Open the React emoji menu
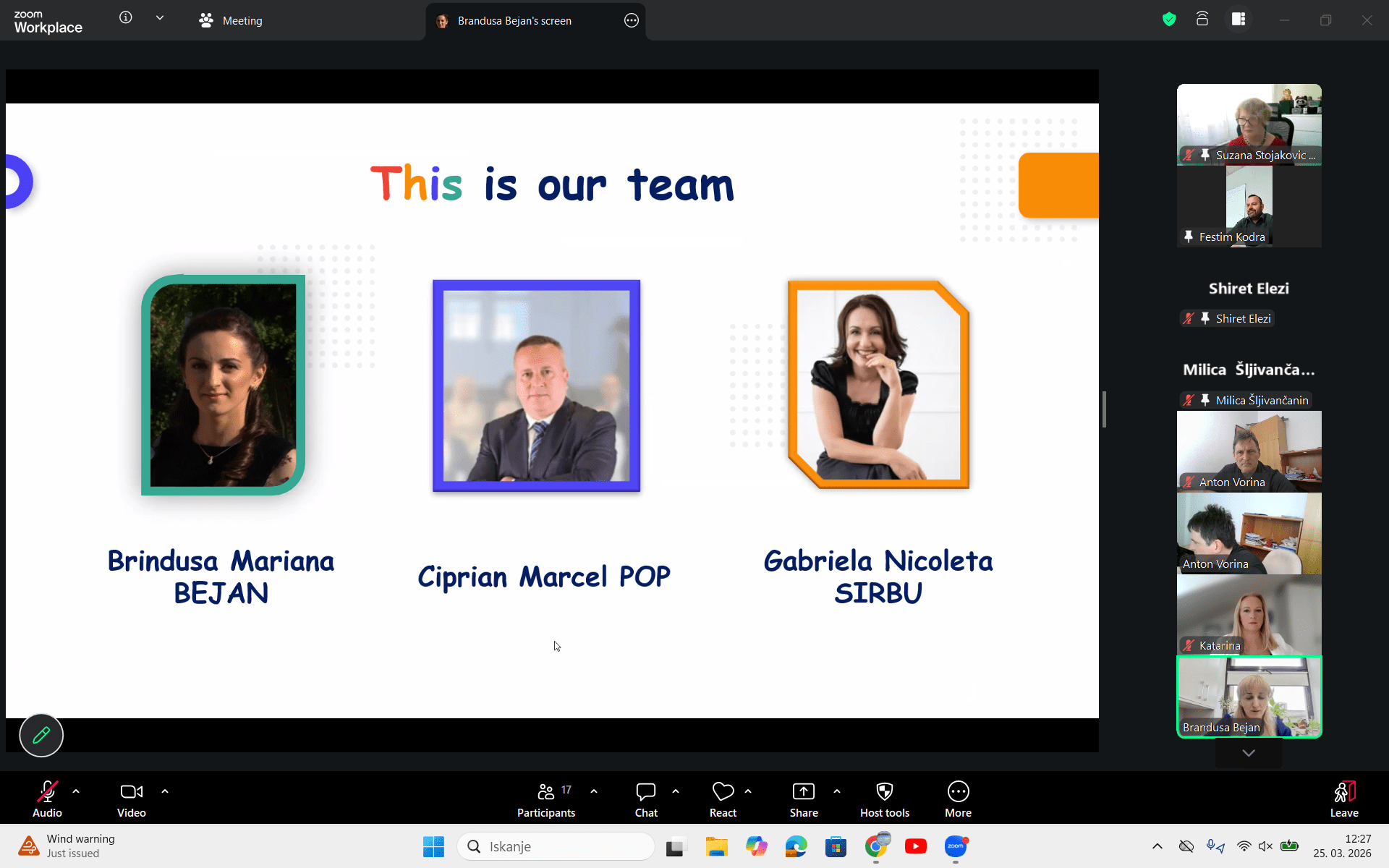This screenshot has height=868, width=1389. pyautogui.click(x=723, y=799)
